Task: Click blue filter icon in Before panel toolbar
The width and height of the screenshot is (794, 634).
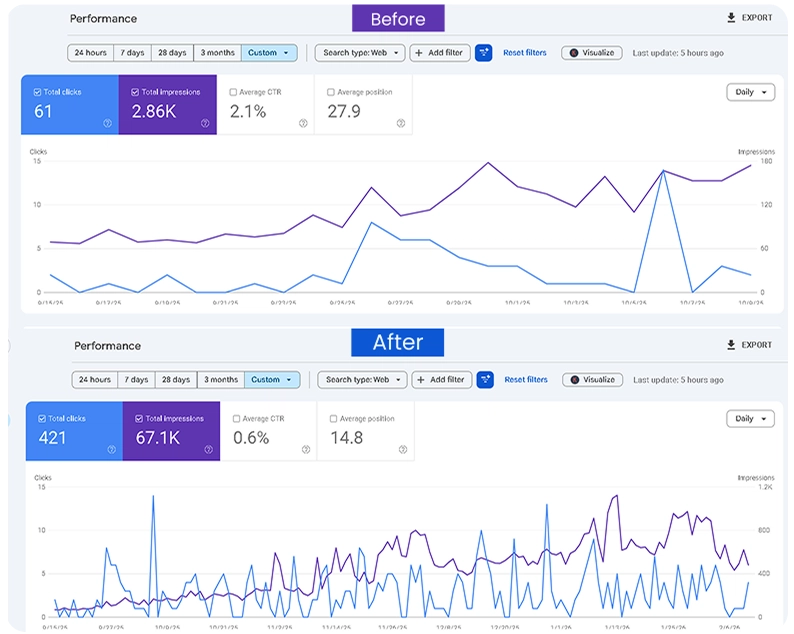Action: coord(484,53)
